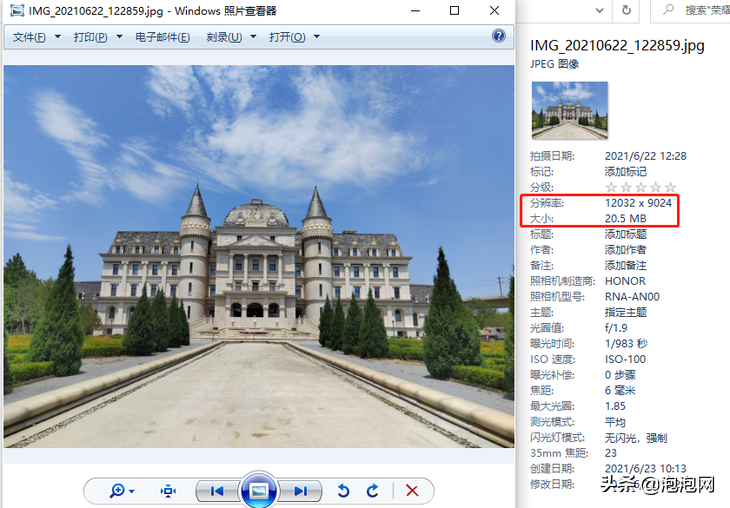The image size is (730, 508).
Task: Rotate the photo clockwise
Action: click(x=372, y=491)
